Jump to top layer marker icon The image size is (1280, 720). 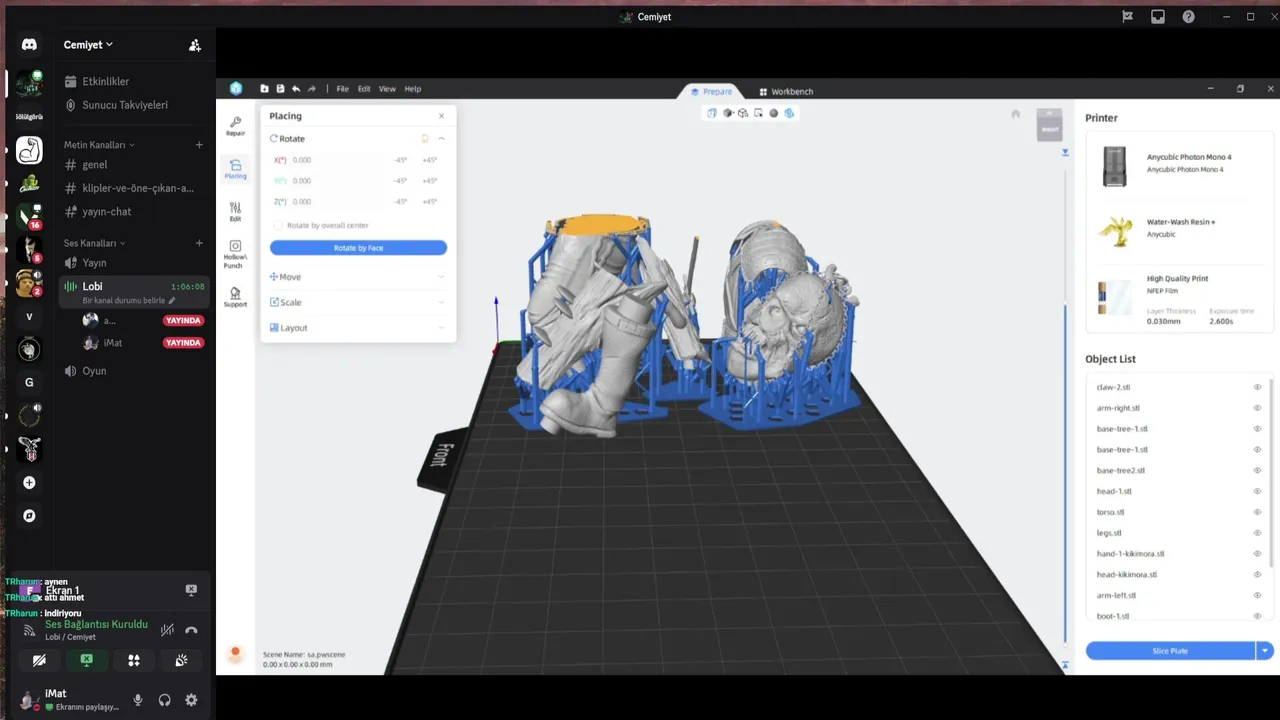pyautogui.click(x=1065, y=152)
